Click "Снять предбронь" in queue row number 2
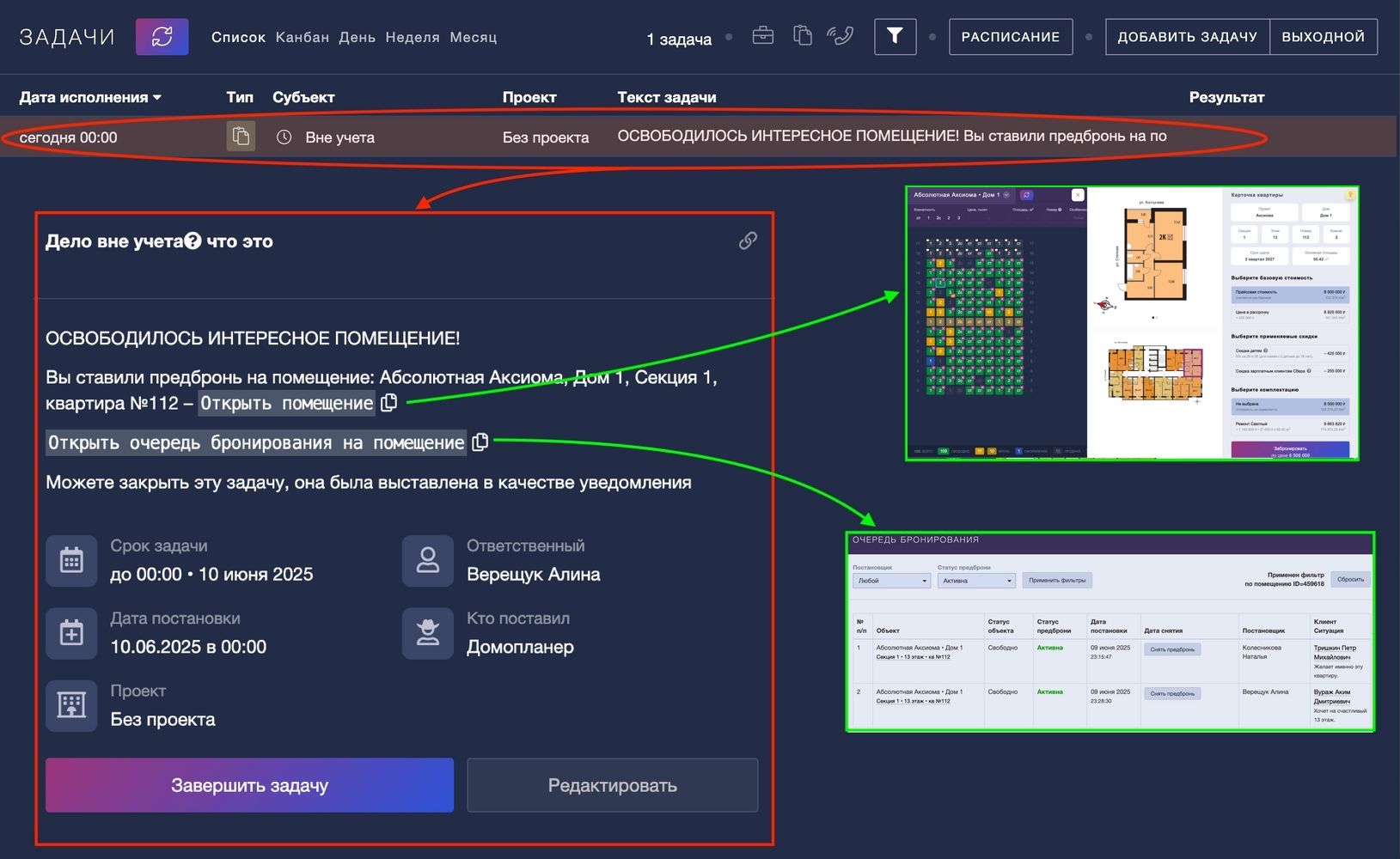1400x859 pixels. (1172, 693)
